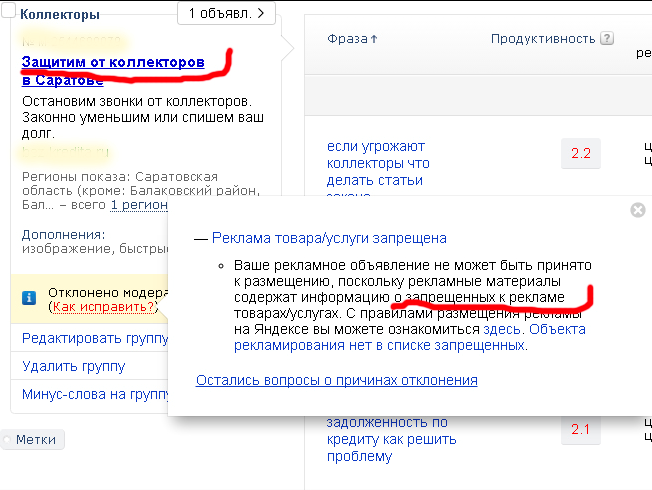The width and height of the screenshot is (652, 490).
Task: Open Остались вопросы о причинах отклонения
Action: [x=336, y=380]
